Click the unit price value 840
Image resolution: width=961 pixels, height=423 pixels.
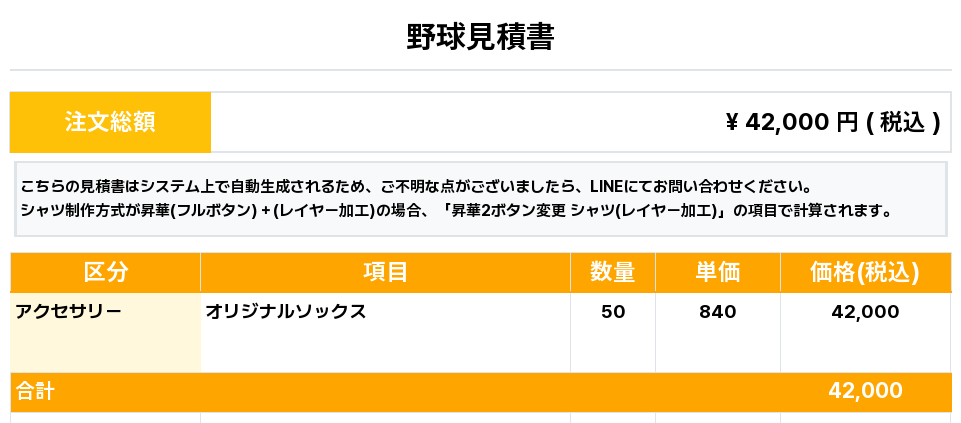coord(717,312)
